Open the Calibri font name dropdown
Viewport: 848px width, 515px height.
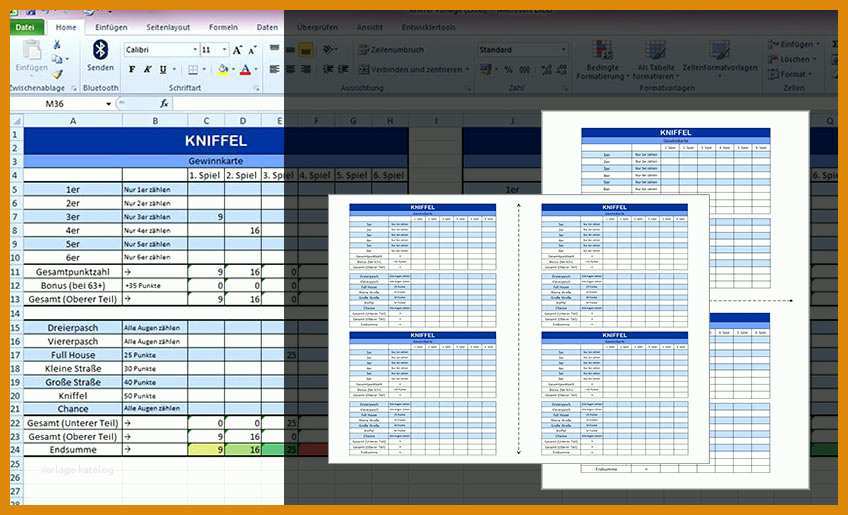(x=195, y=50)
